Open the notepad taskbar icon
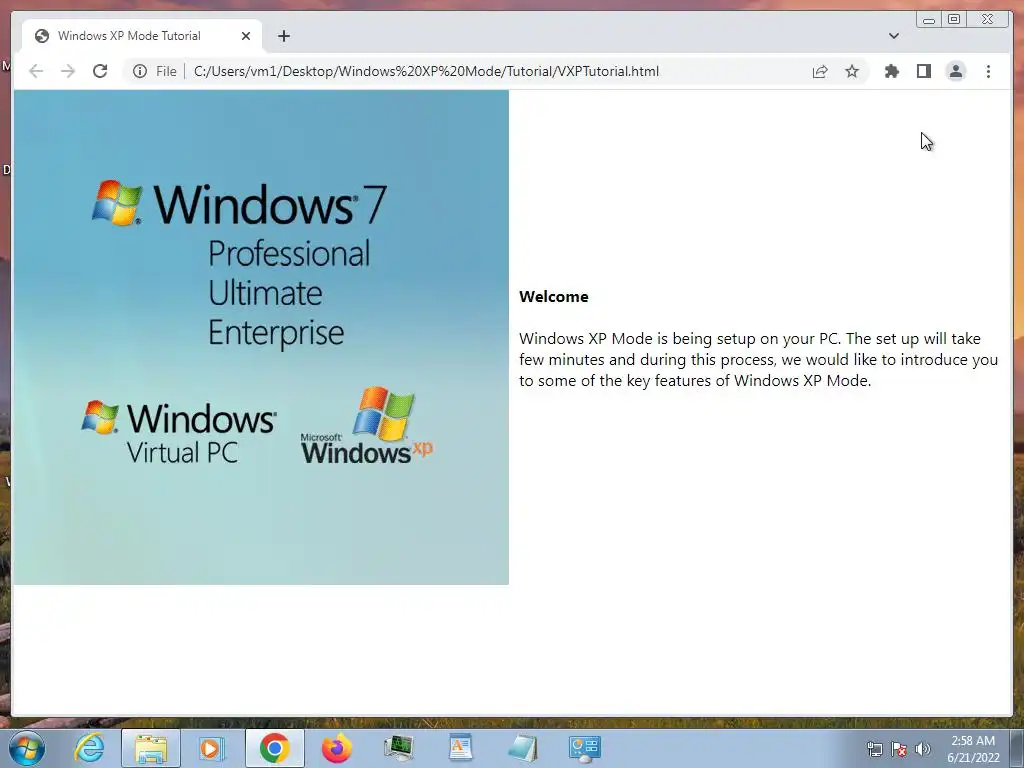The width and height of the screenshot is (1024, 768). 522,748
